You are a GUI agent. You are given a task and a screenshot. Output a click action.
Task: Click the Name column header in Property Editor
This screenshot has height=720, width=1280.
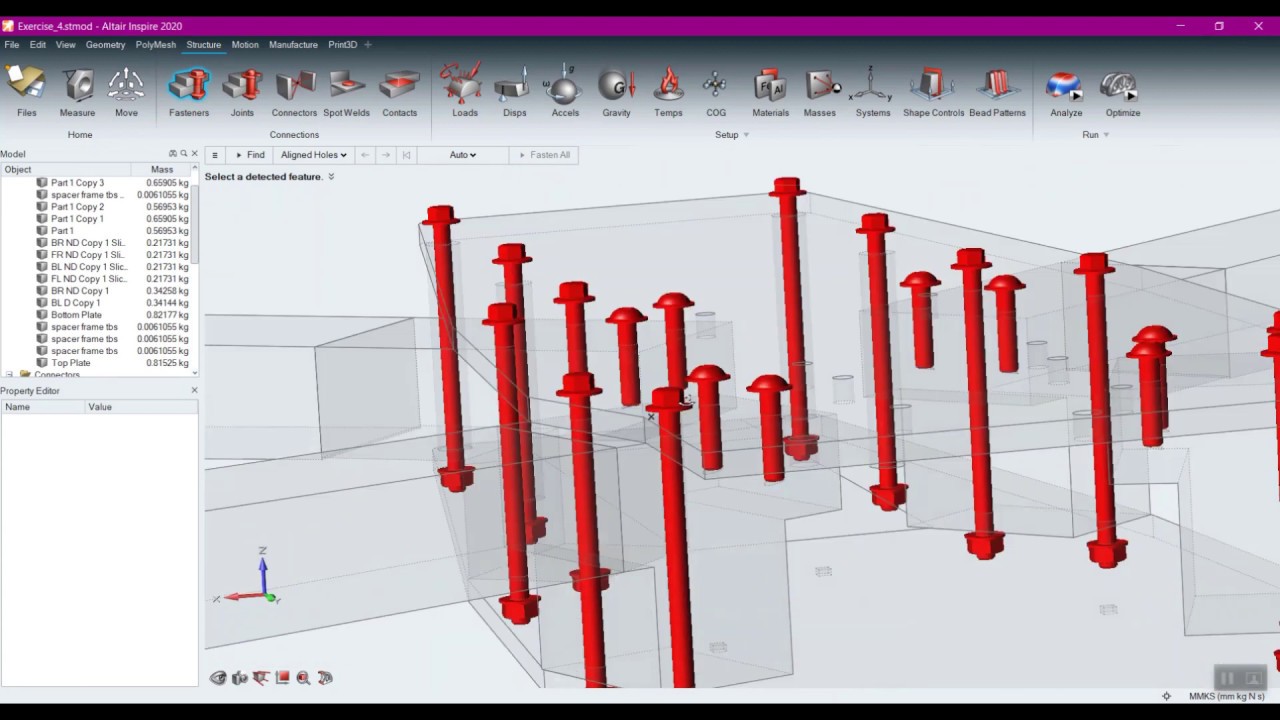click(42, 407)
